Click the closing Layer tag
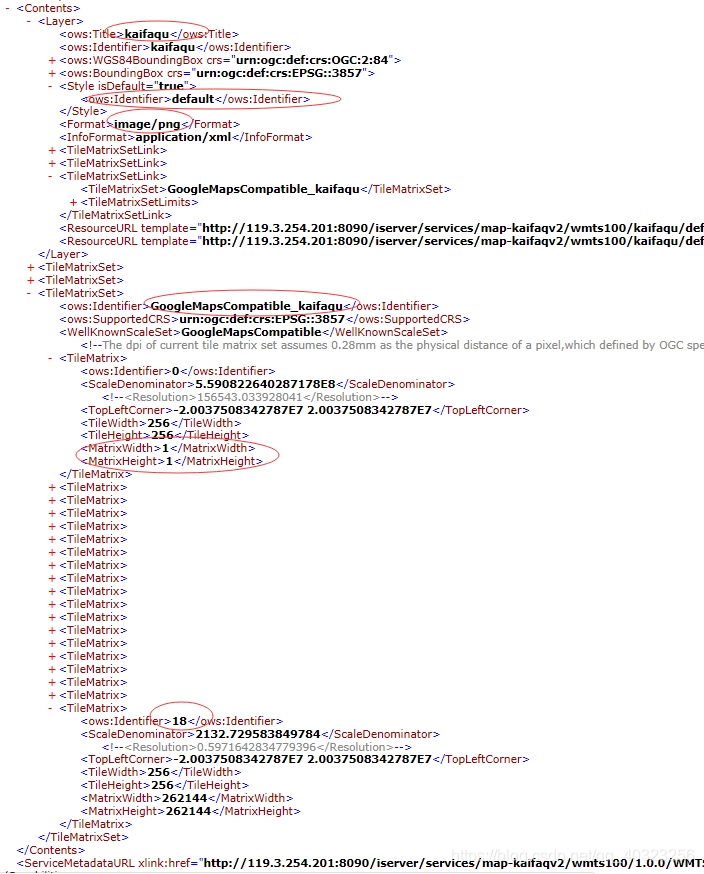The image size is (704, 874). [63, 254]
